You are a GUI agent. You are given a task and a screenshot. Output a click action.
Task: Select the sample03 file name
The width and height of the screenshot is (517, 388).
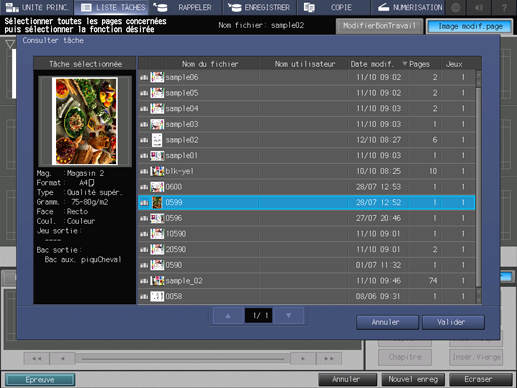click(x=182, y=124)
